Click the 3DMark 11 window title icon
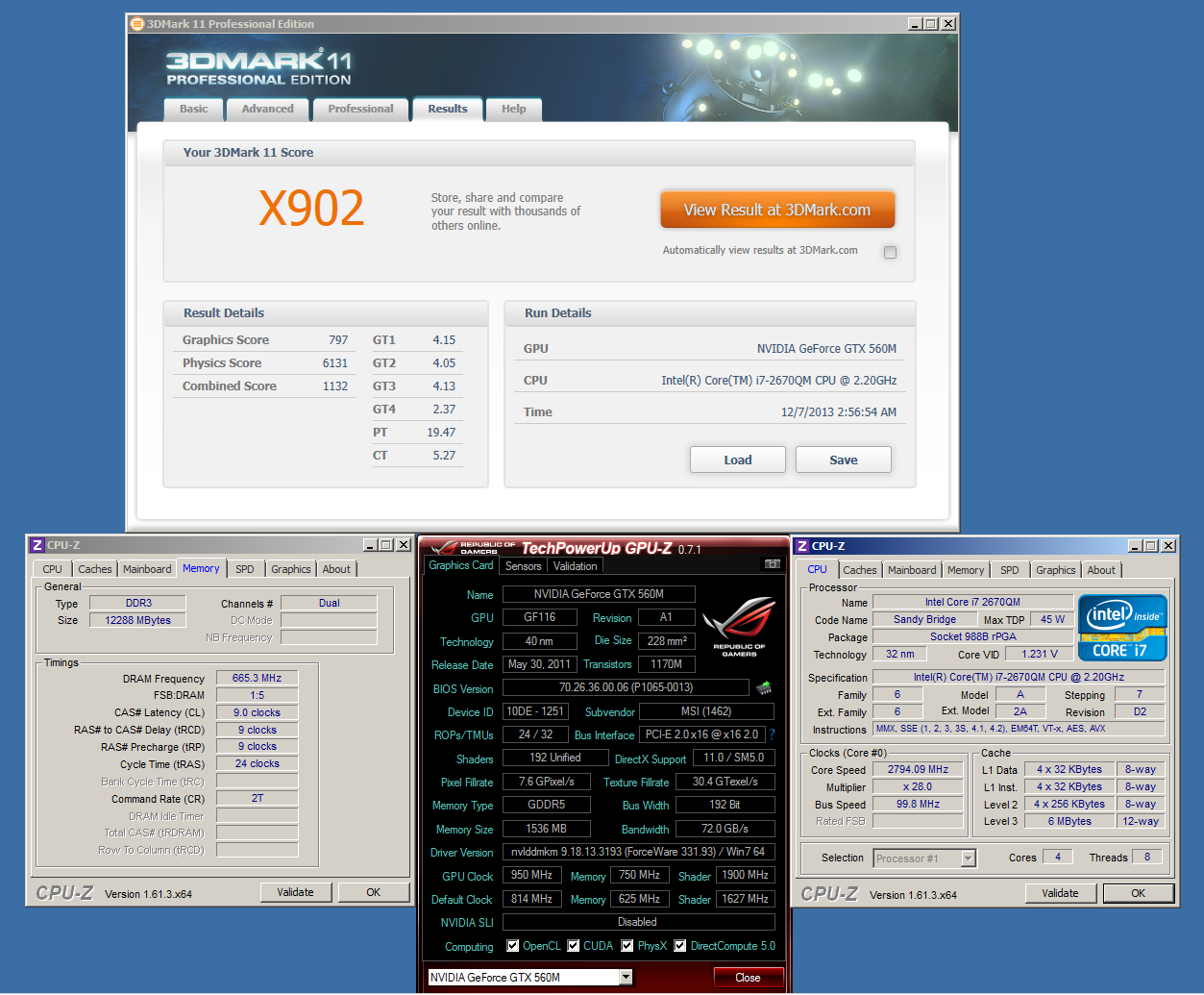Image resolution: width=1204 pixels, height=995 pixels. pyautogui.click(x=138, y=24)
